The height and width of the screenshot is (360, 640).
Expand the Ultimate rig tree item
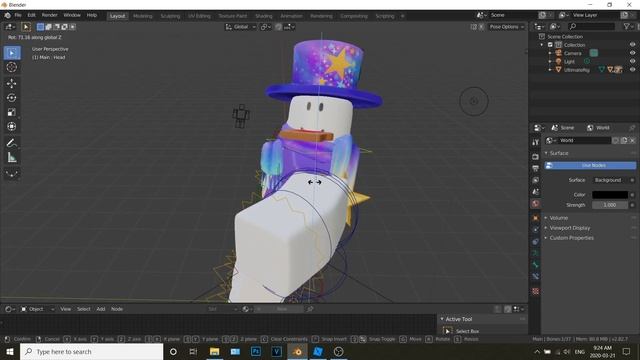coord(550,70)
